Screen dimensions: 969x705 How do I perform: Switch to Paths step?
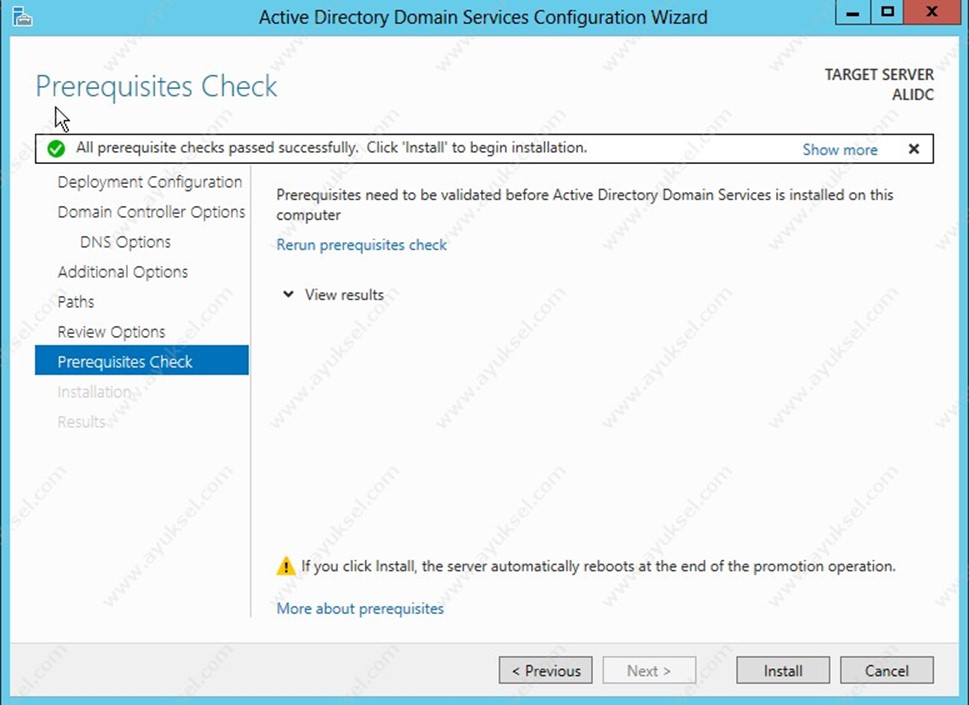pyautogui.click(x=76, y=302)
